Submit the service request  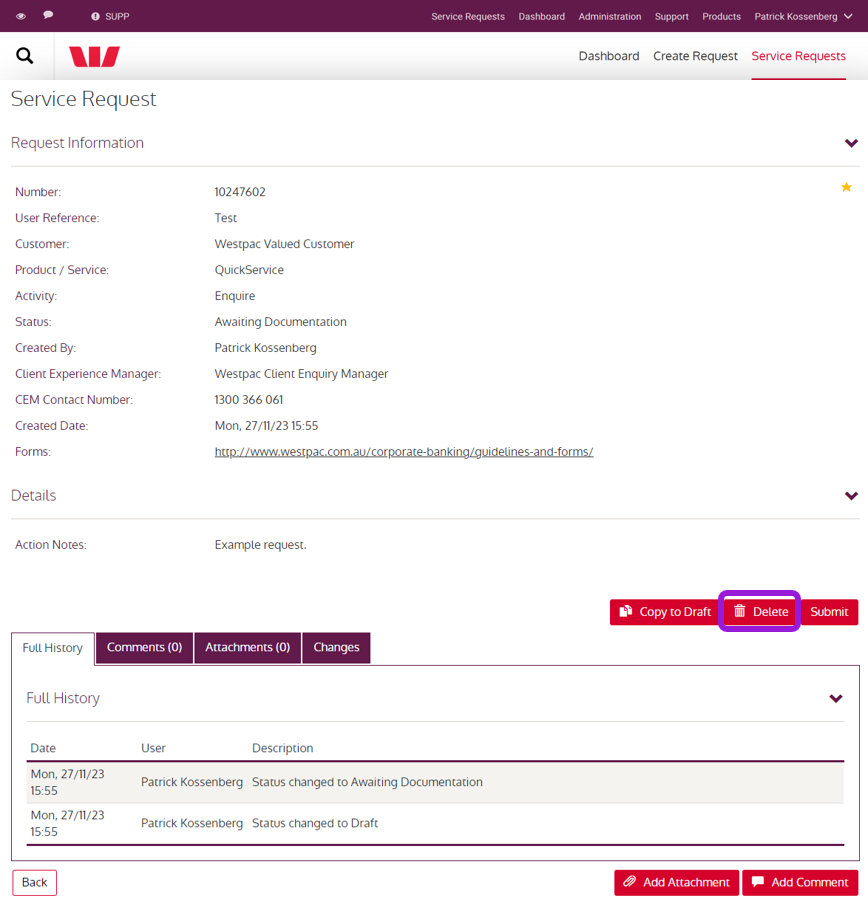tap(829, 612)
